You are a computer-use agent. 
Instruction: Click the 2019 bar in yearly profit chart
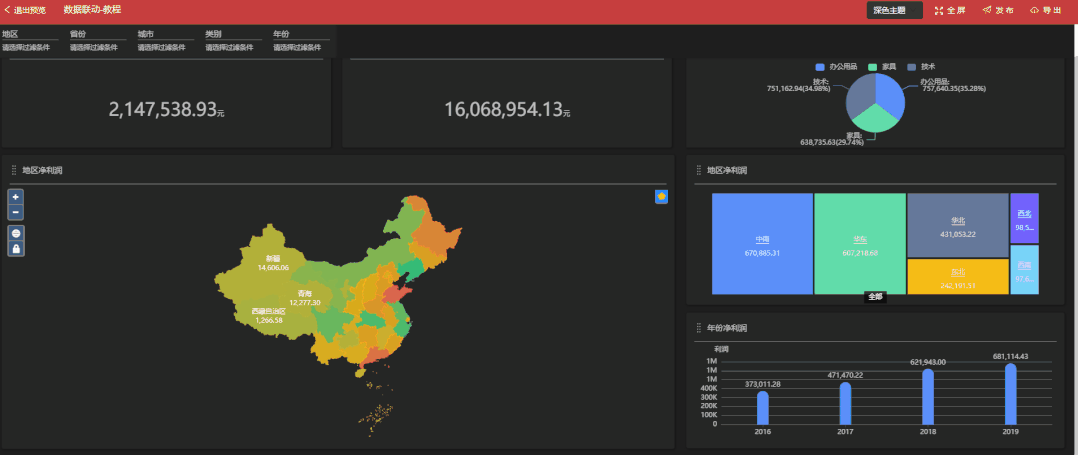pyautogui.click(x=1010, y=393)
